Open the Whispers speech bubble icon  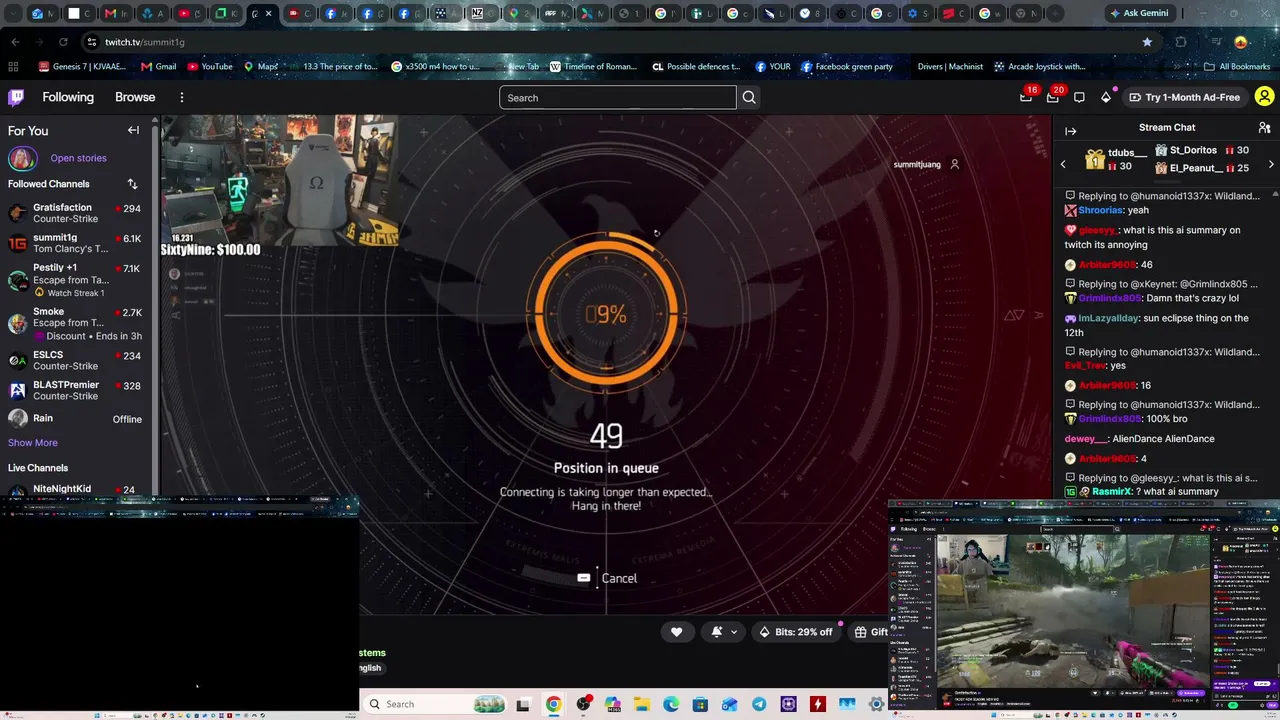click(1079, 97)
